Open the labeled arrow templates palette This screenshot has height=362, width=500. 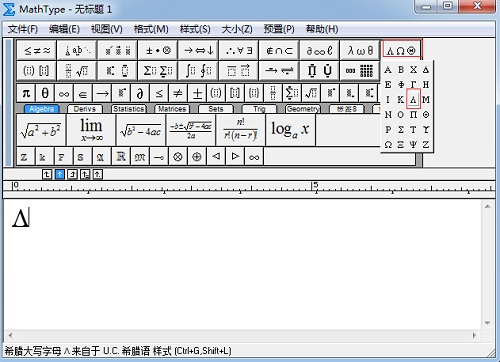point(279,71)
